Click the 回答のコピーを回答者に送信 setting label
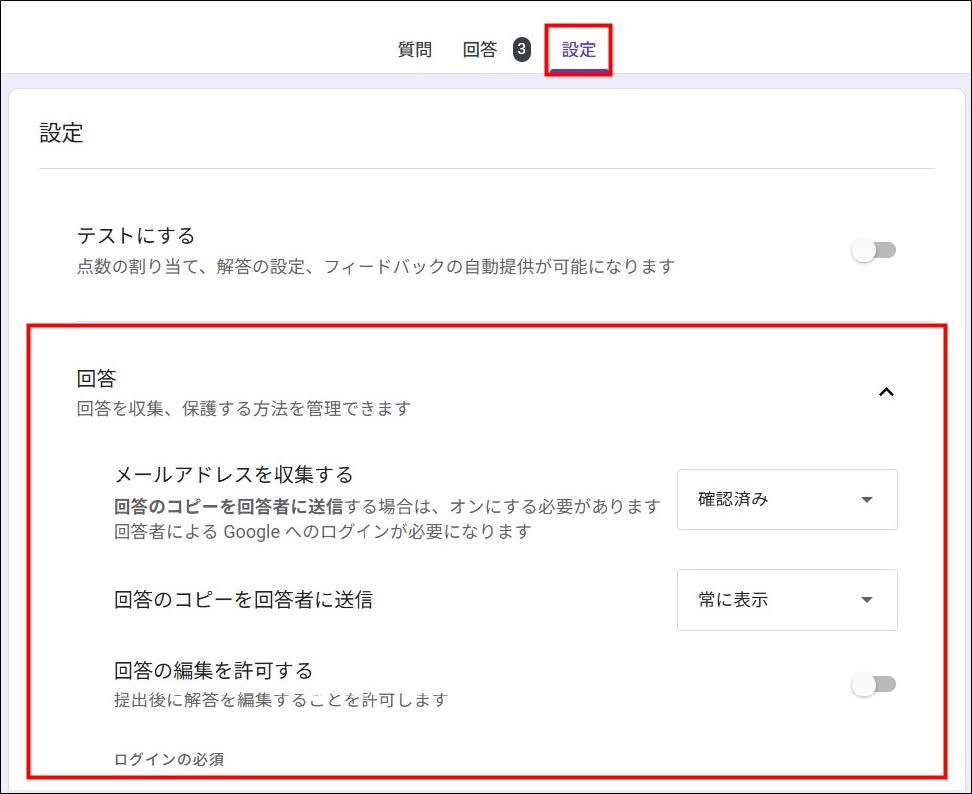972x794 pixels. pyautogui.click(x=244, y=600)
